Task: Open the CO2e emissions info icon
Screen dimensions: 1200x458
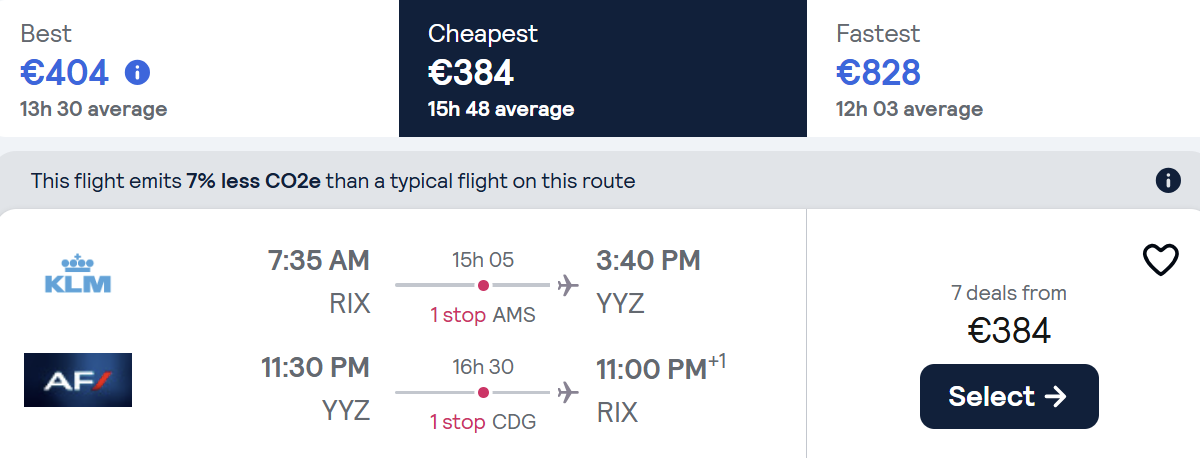Action: (x=1167, y=181)
